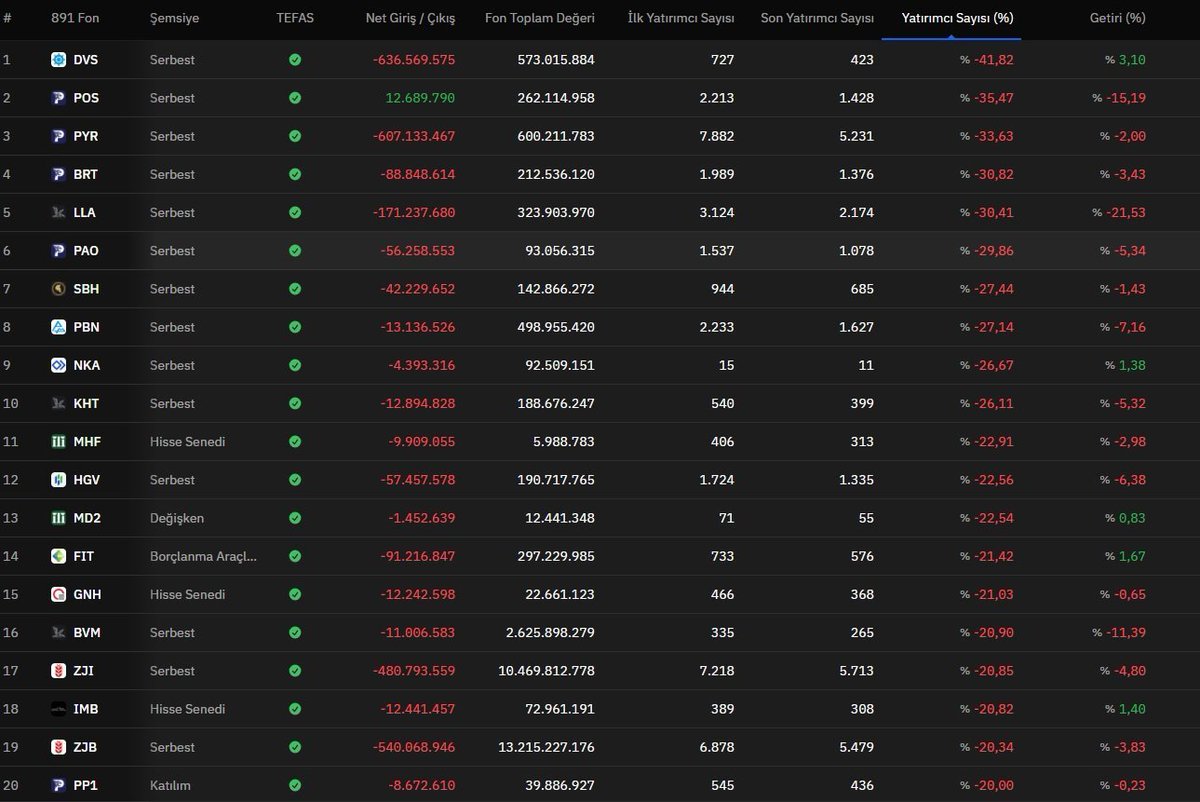This screenshot has width=1200, height=802.
Task: Click the PP1 fund logo icon
Action: [x=58, y=786]
